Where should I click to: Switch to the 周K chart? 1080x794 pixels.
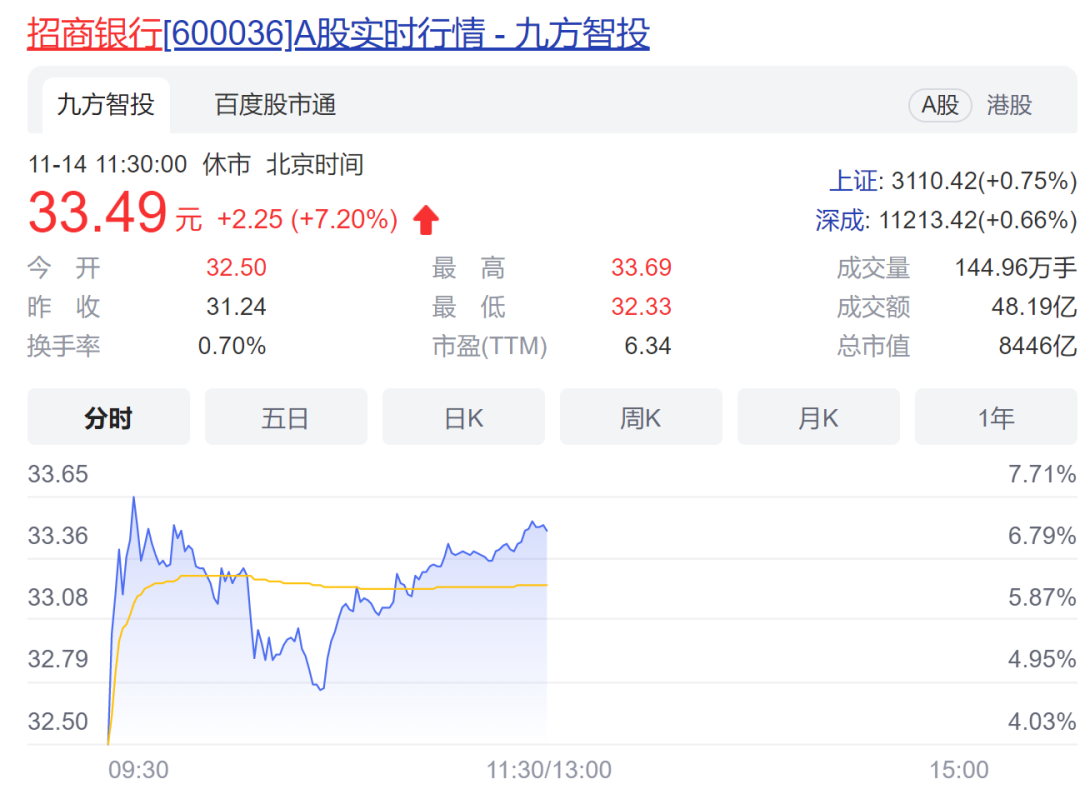click(641, 417)
